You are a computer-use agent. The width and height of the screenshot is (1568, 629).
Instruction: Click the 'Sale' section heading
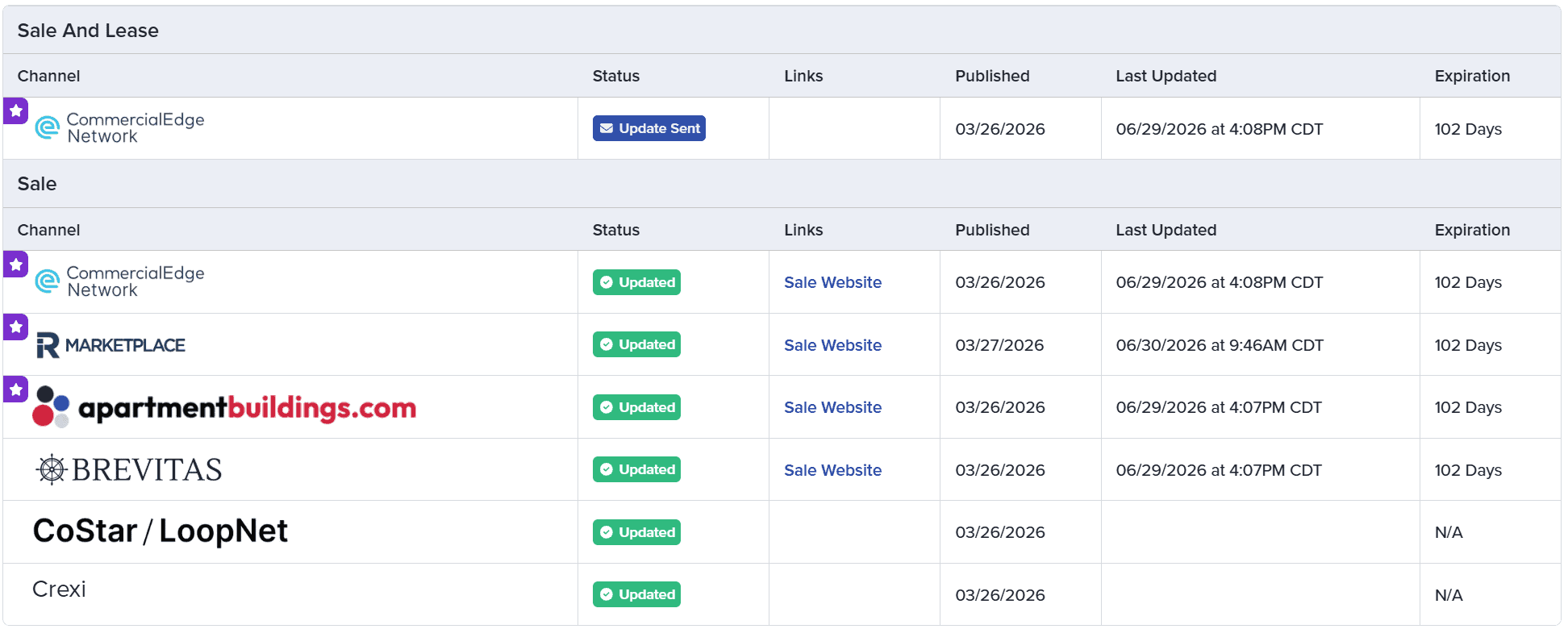[37, 184]
